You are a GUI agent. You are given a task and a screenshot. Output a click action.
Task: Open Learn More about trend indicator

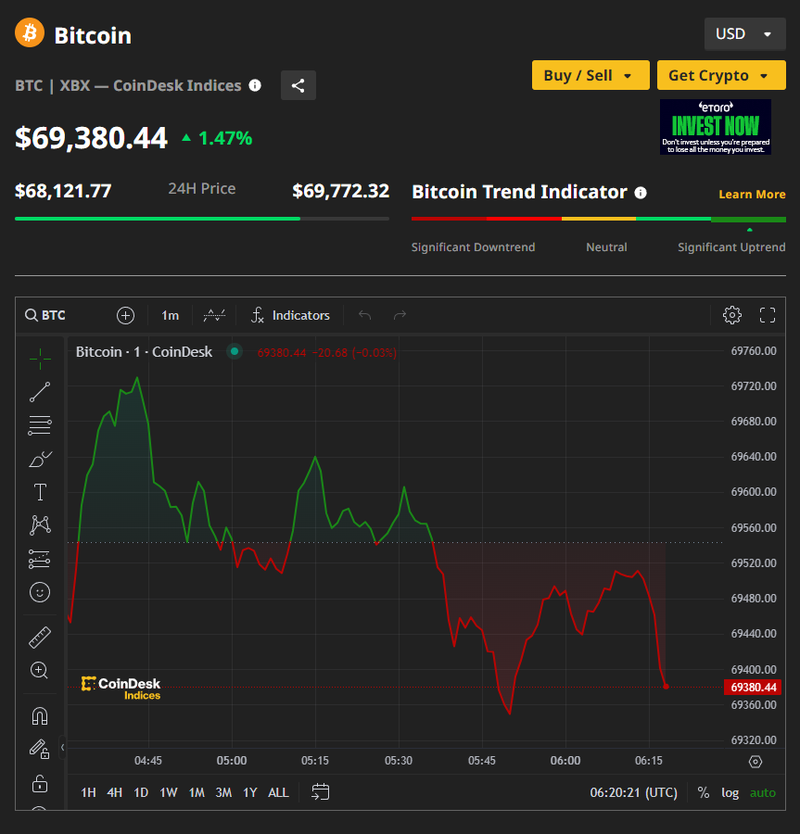752,194
